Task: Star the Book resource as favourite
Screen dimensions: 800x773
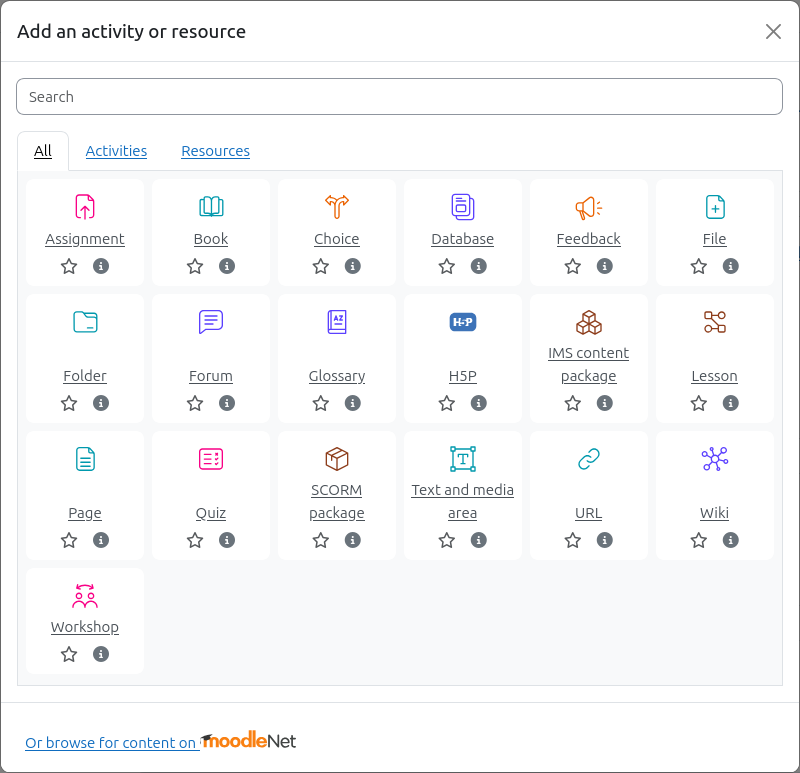Action: pyautogui.click(x=195, y=266)
